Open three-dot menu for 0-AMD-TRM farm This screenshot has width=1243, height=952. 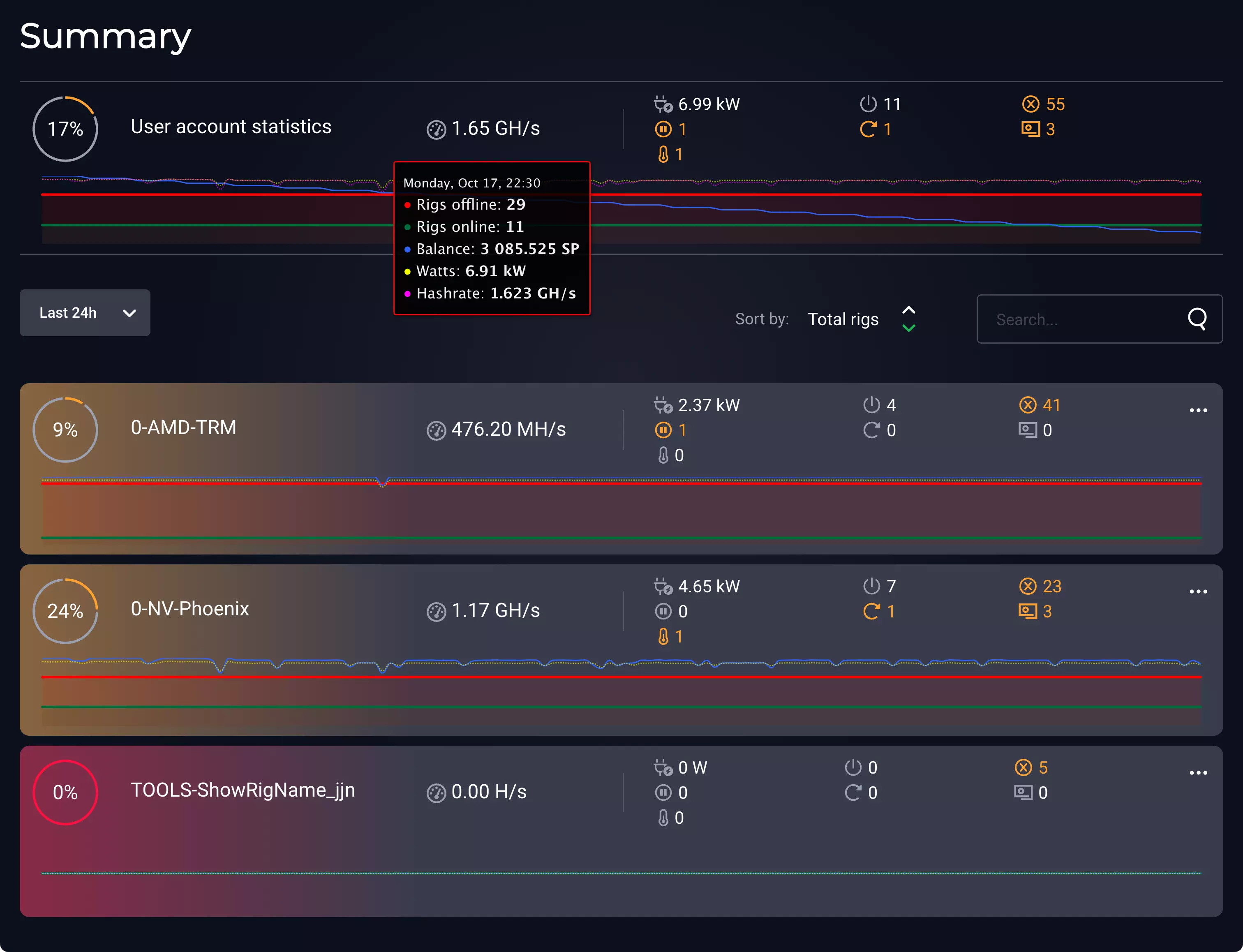[x=1198, y=410]
